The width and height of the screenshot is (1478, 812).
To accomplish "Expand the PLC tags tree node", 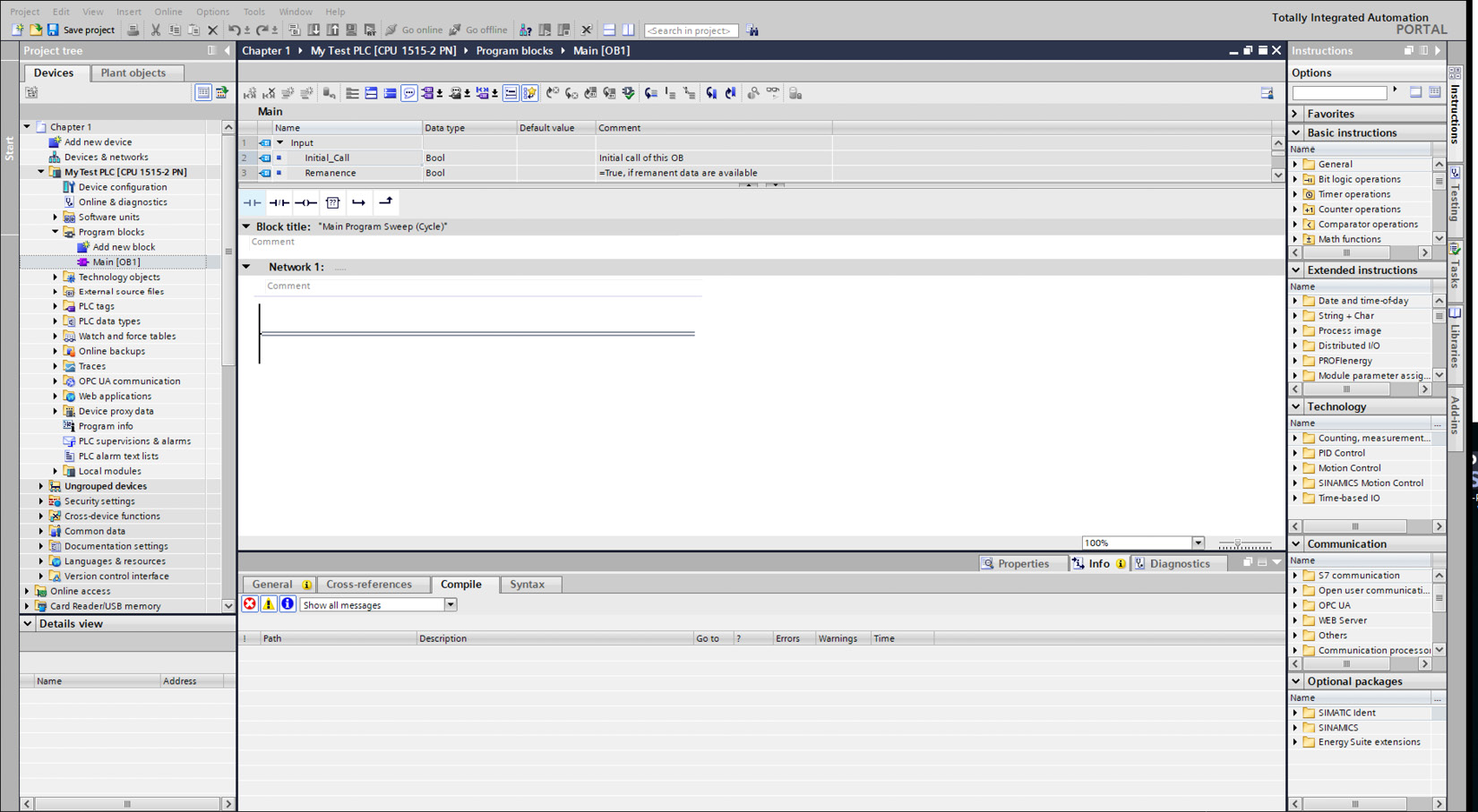I will coord(56,306).
